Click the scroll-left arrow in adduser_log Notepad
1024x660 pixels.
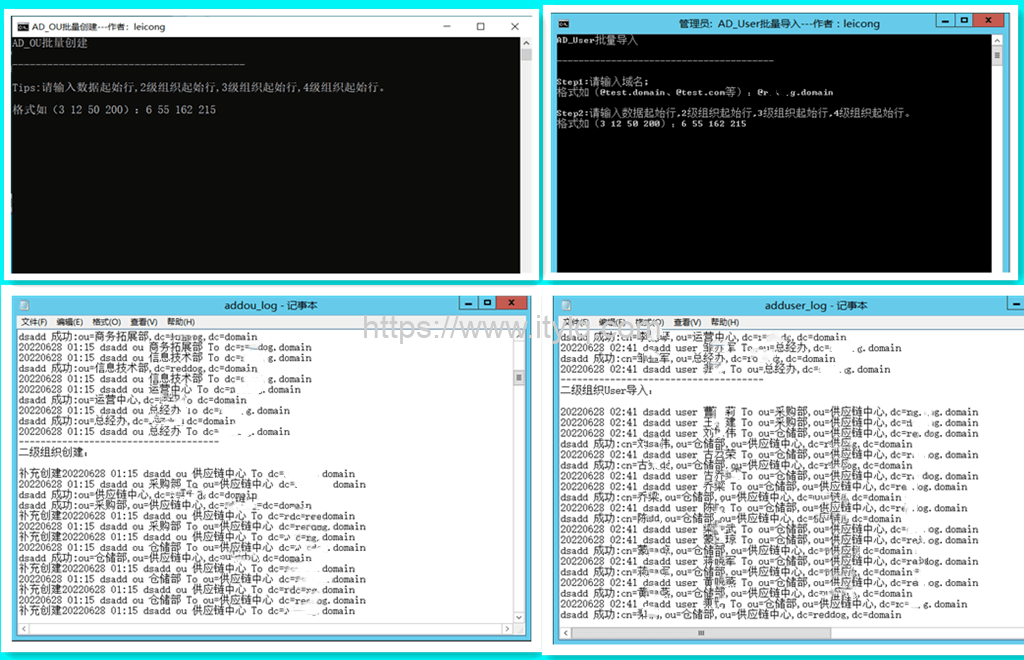pyautogui.click(x=565, y=633)
